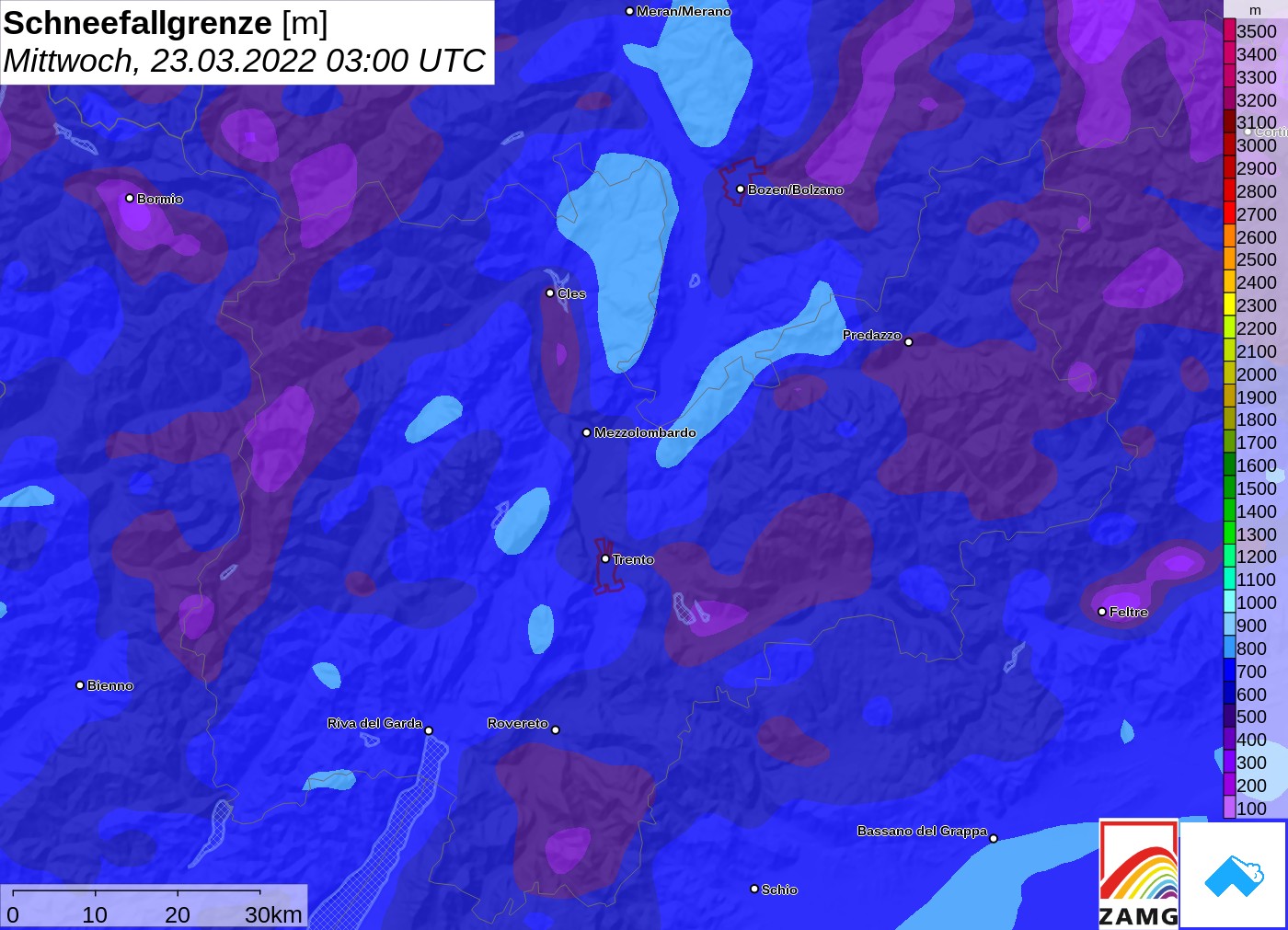The height and width of the screenshot is (930, 1288).
Task: Select the 3500 m legend color swatch
Action: (x=1229, y=30)
